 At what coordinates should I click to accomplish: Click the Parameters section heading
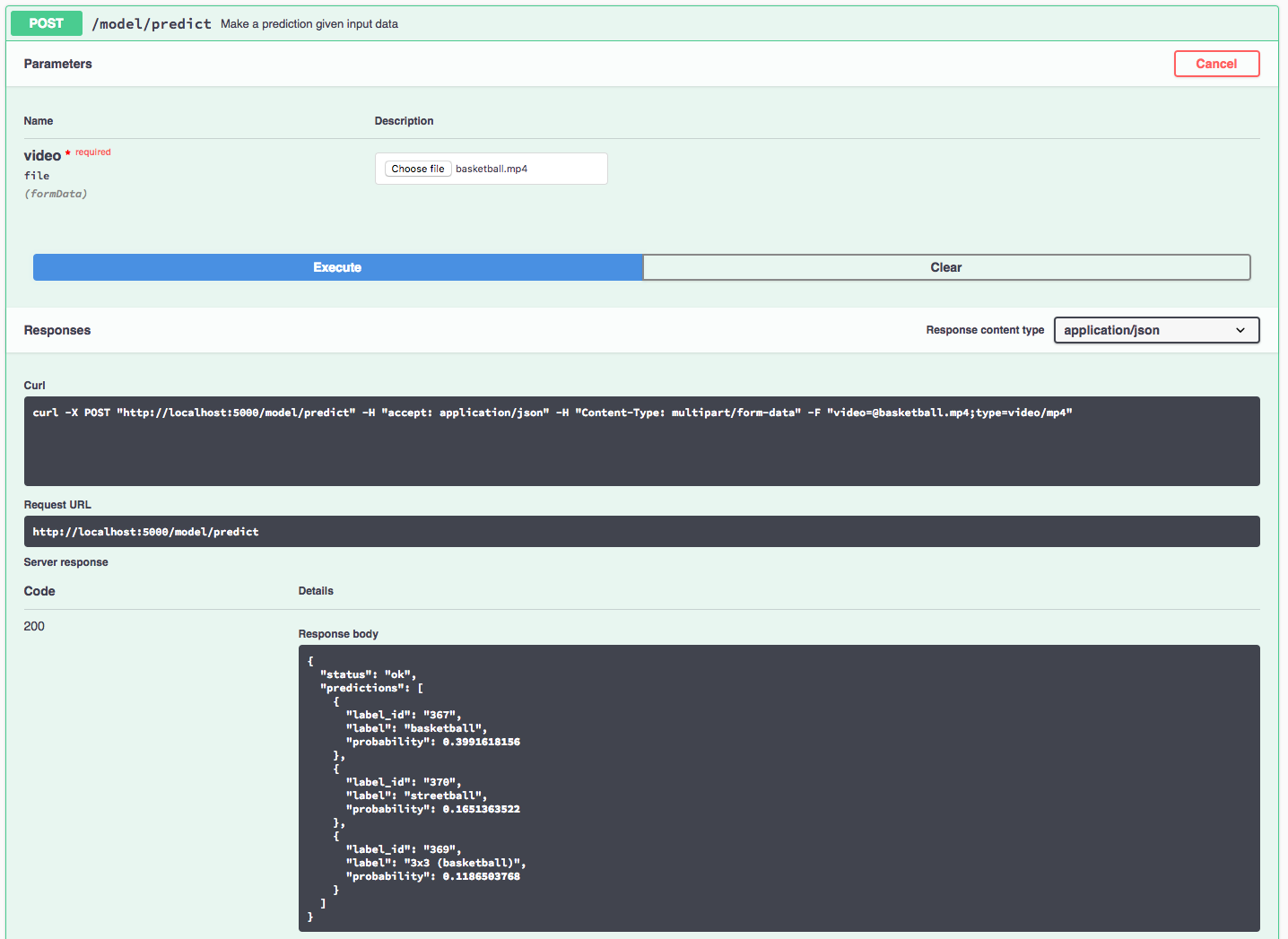pyautogui.click(x=58, y=64)
